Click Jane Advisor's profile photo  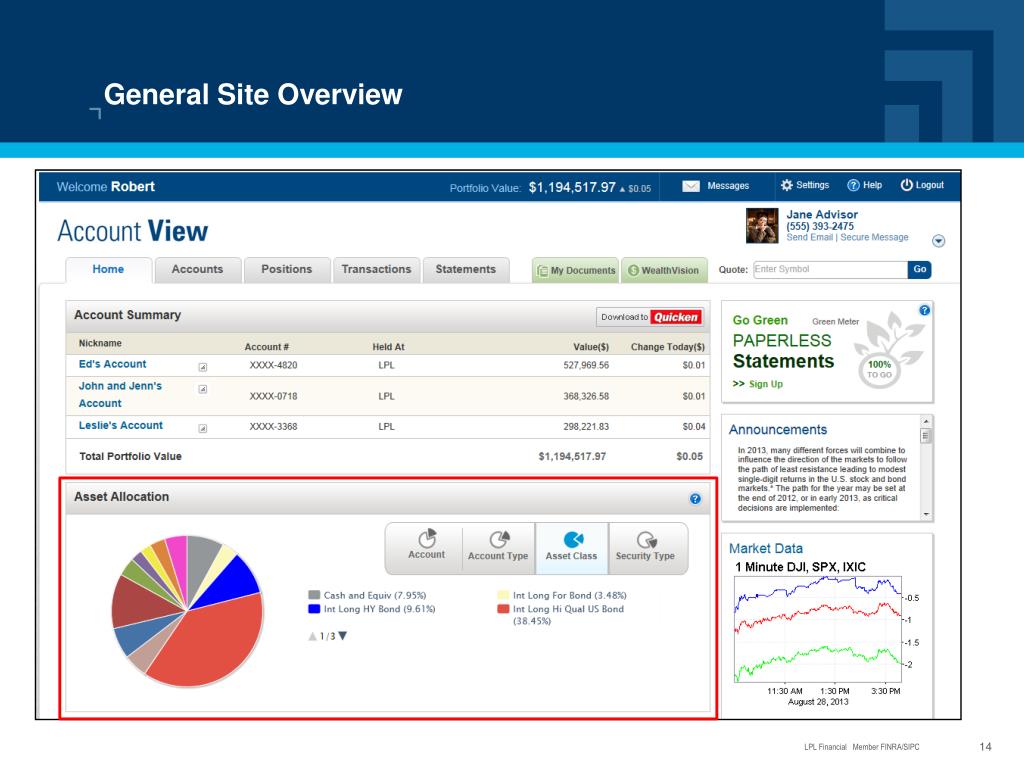762,225
